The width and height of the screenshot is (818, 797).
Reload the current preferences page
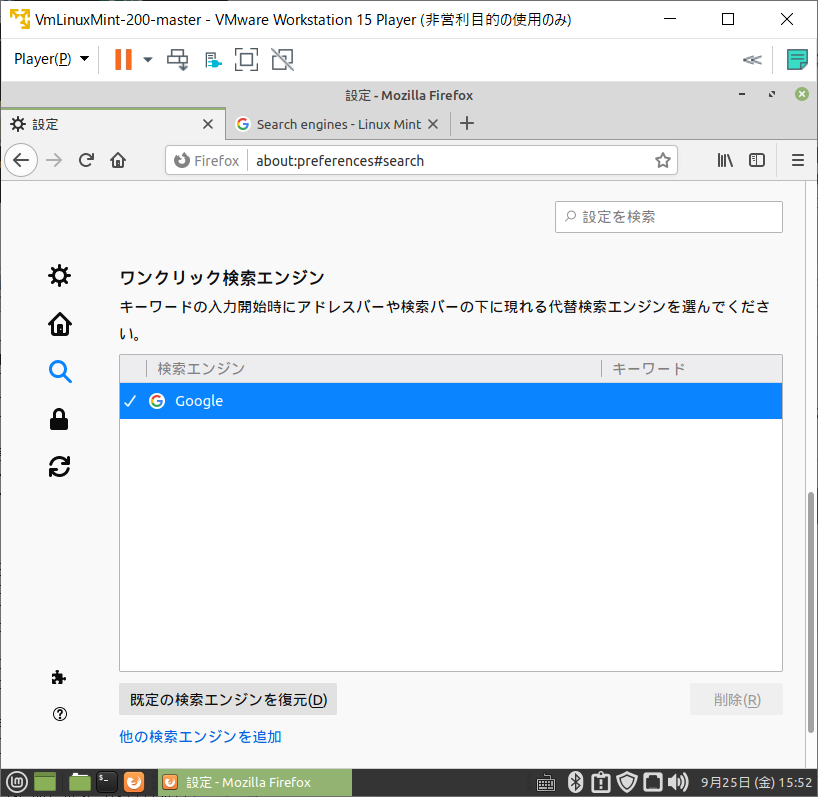[88, 160]
